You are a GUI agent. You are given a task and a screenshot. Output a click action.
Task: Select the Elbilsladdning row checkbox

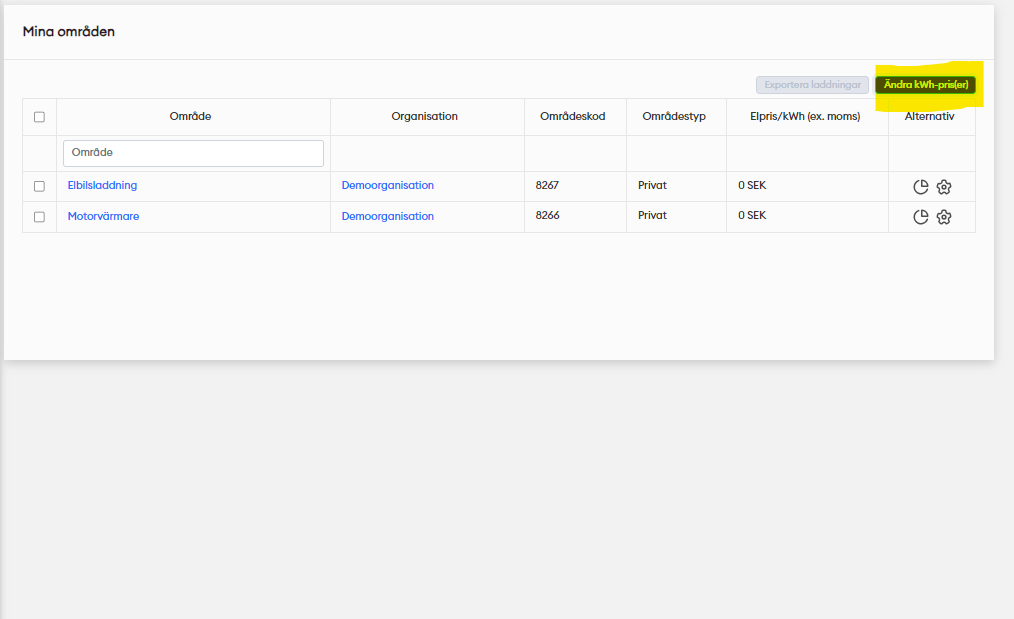click(x=39, y=186)
